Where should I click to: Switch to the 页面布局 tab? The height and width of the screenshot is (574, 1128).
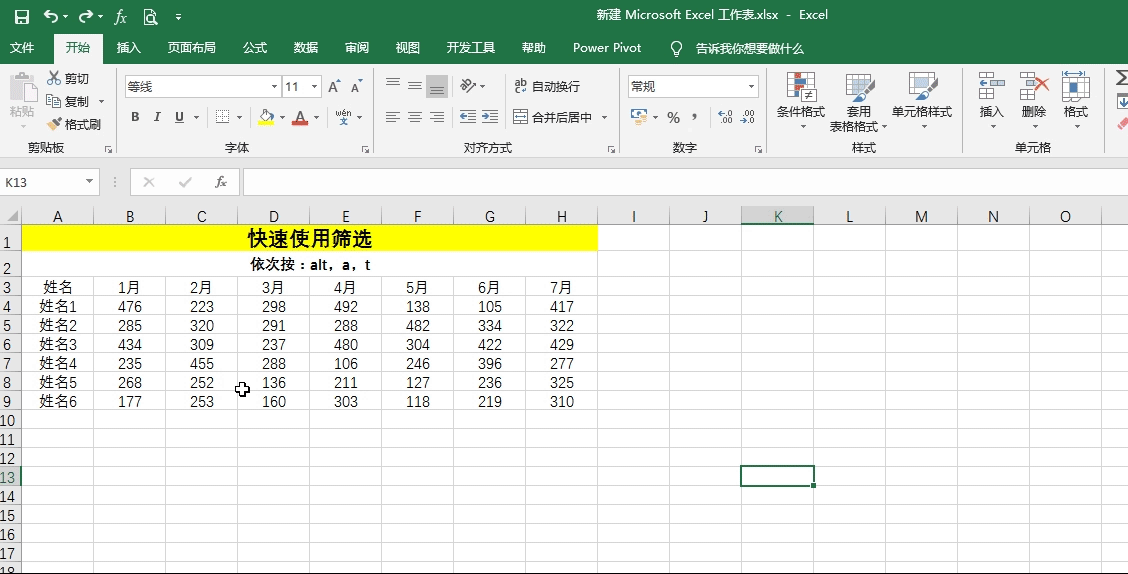(x=191, y=47)
